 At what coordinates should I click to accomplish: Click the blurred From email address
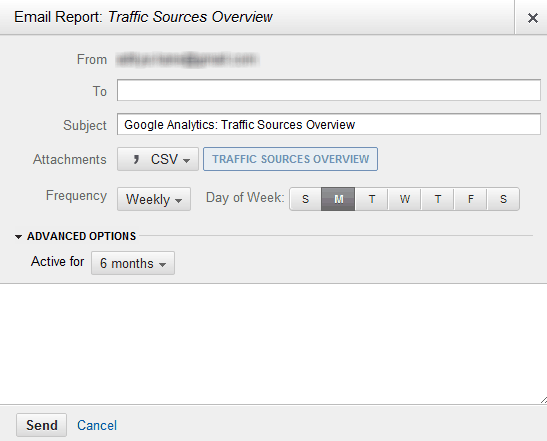coord(188,59)
